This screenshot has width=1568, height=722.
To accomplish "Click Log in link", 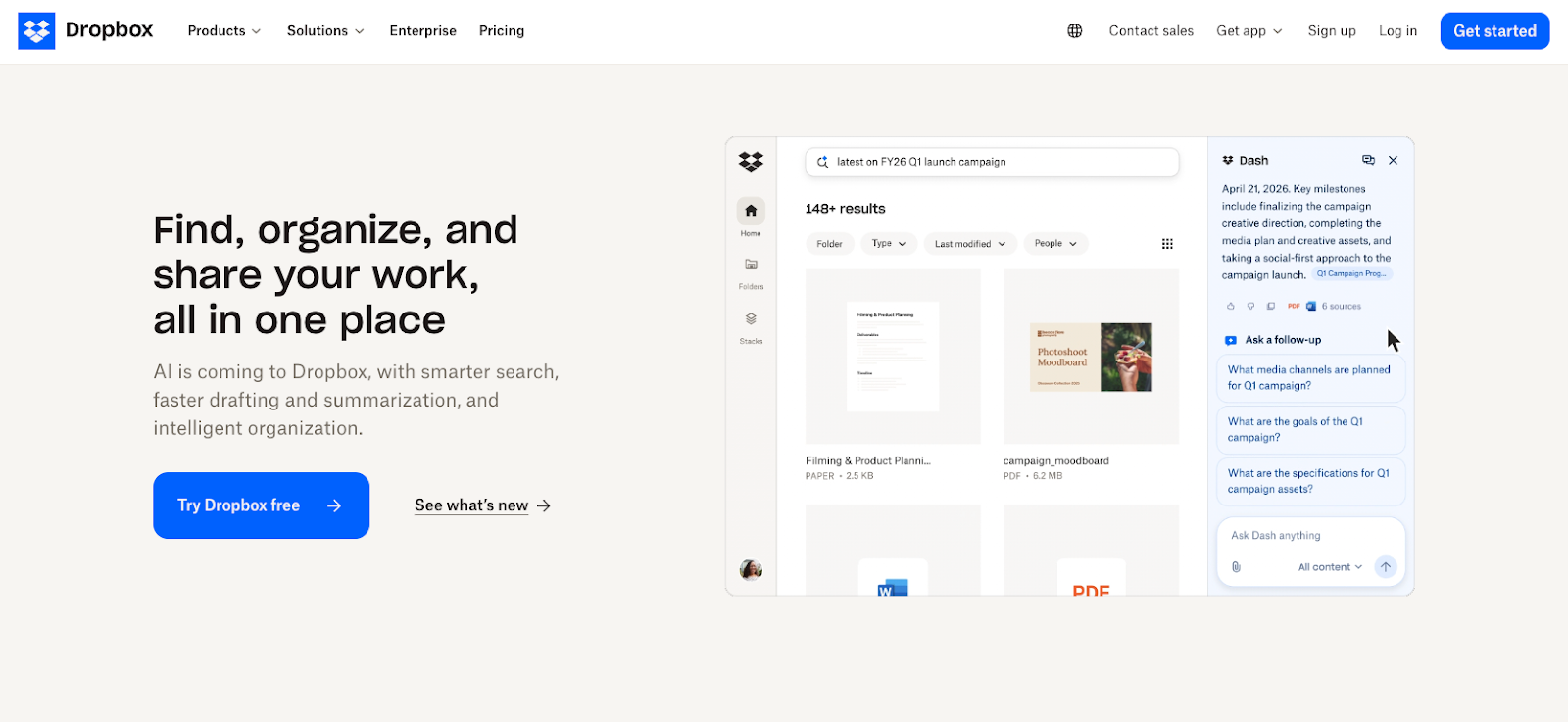I will tap(1397, 31).
